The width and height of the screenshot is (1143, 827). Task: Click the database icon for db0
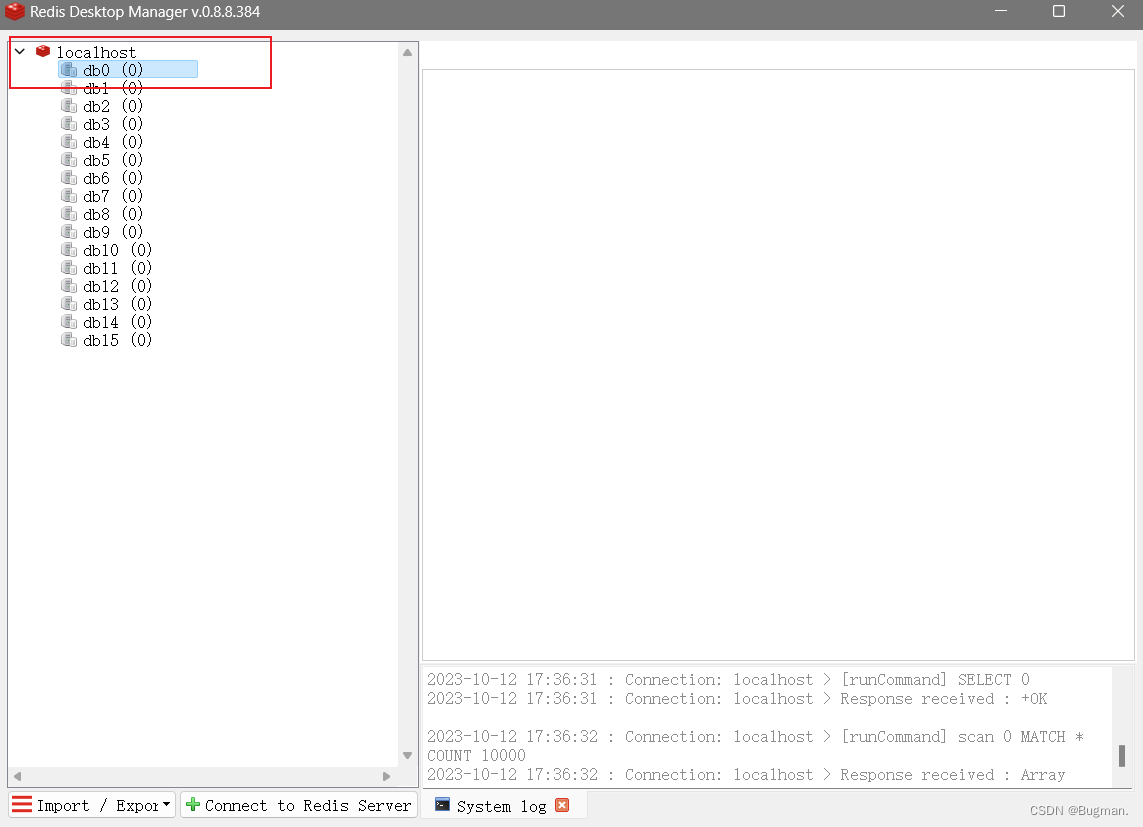[69, 70]
